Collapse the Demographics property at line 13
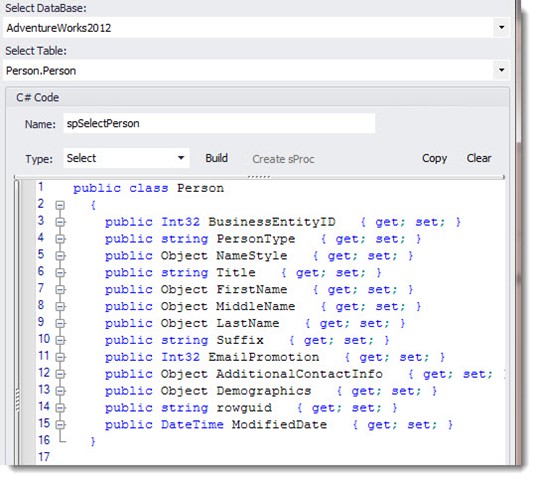This screenshot has width=536, height=480. point(60,391)
